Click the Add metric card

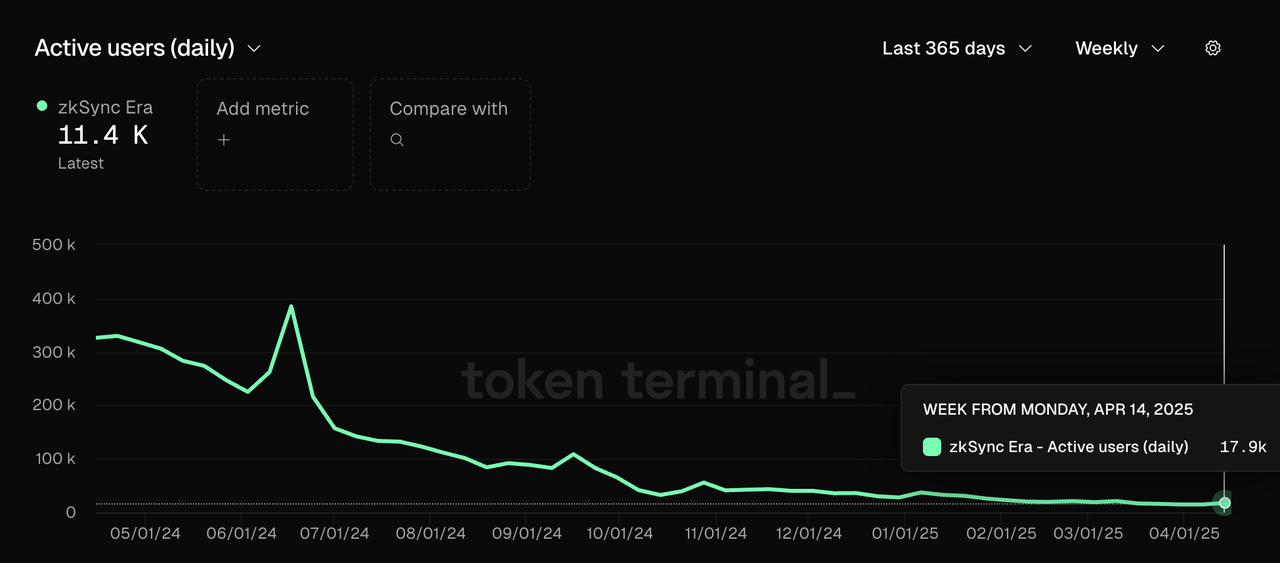click(x=275, y=134)
